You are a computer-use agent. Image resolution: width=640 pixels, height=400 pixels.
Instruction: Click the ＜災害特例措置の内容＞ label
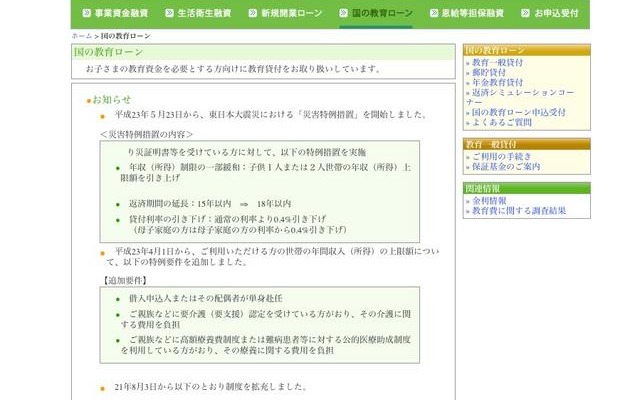146,134
